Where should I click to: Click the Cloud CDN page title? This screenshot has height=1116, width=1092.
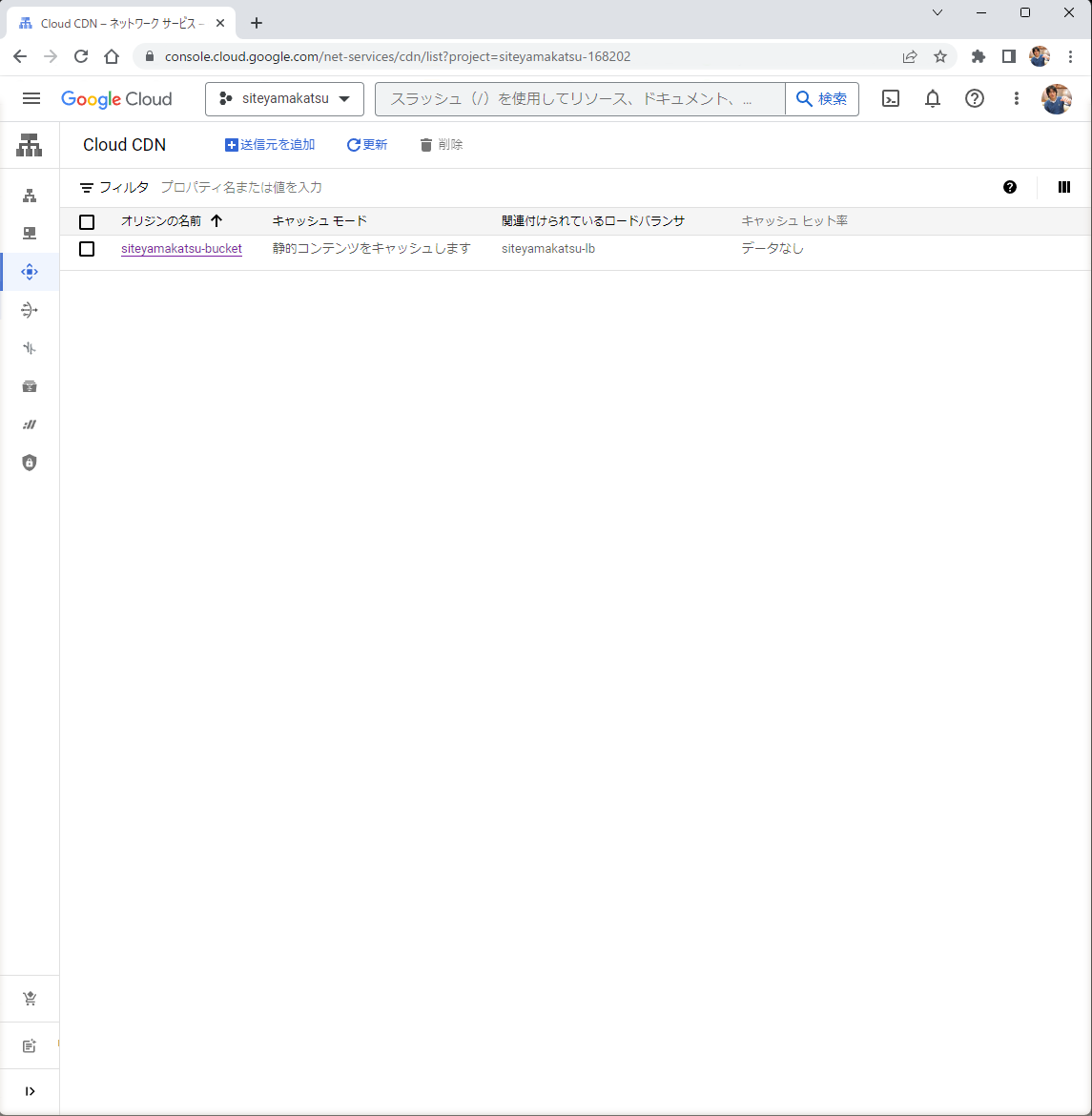click(125, 145)
